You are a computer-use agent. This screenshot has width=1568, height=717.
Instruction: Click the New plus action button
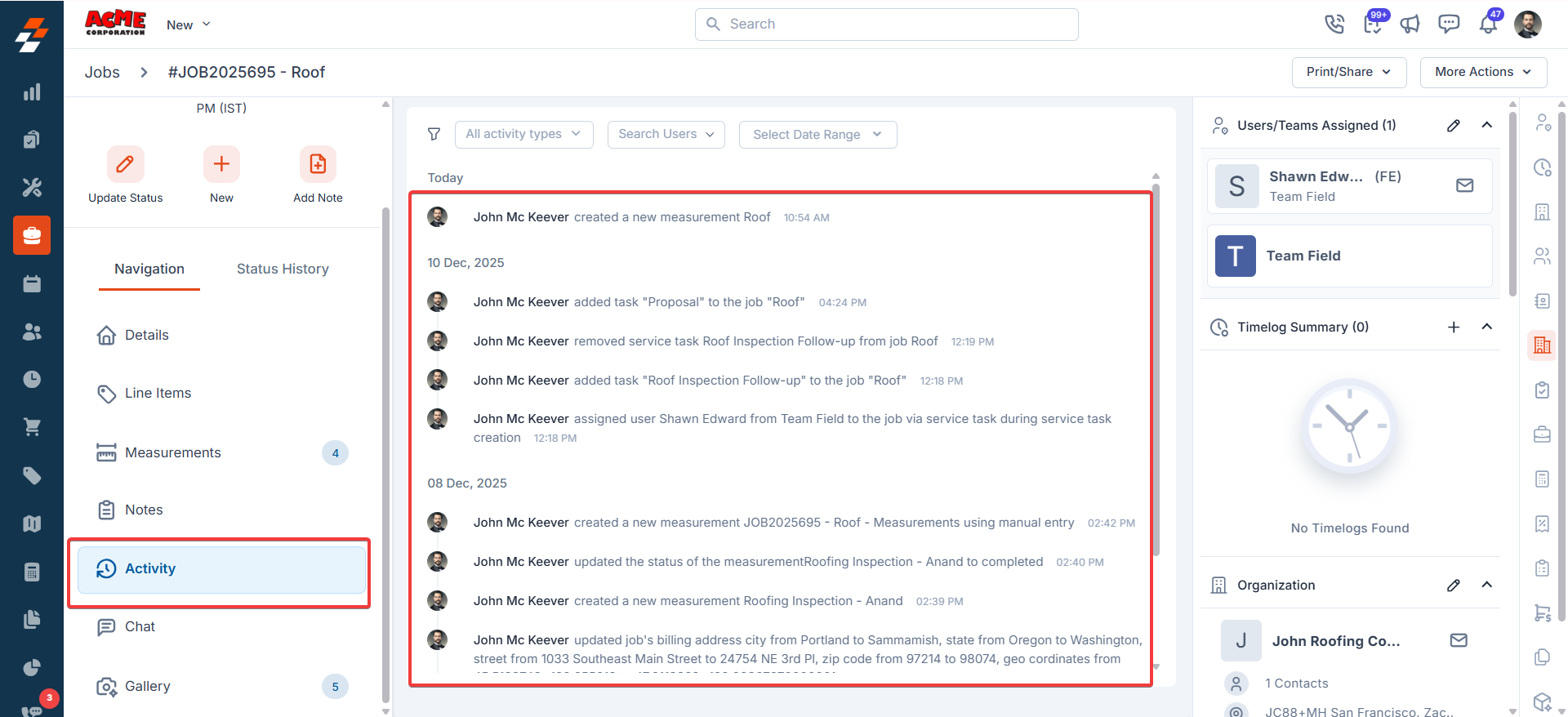click(x=221, y=164)
